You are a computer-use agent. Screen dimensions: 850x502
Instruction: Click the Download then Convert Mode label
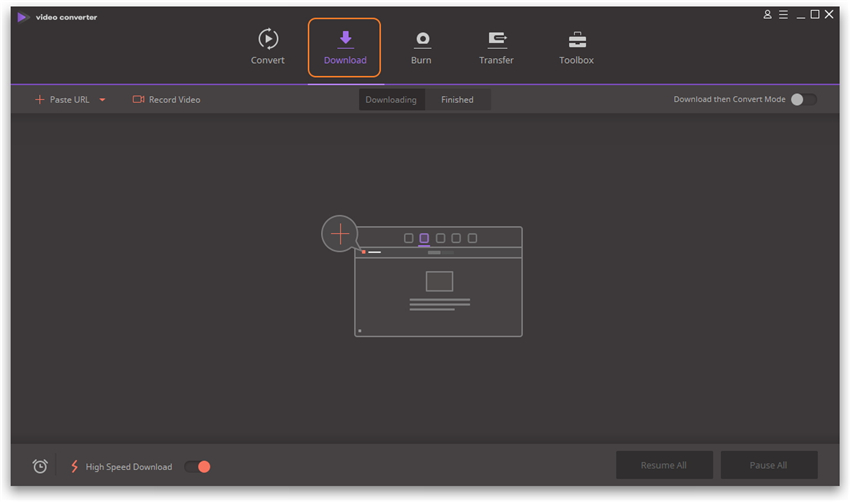coord(729,99)
